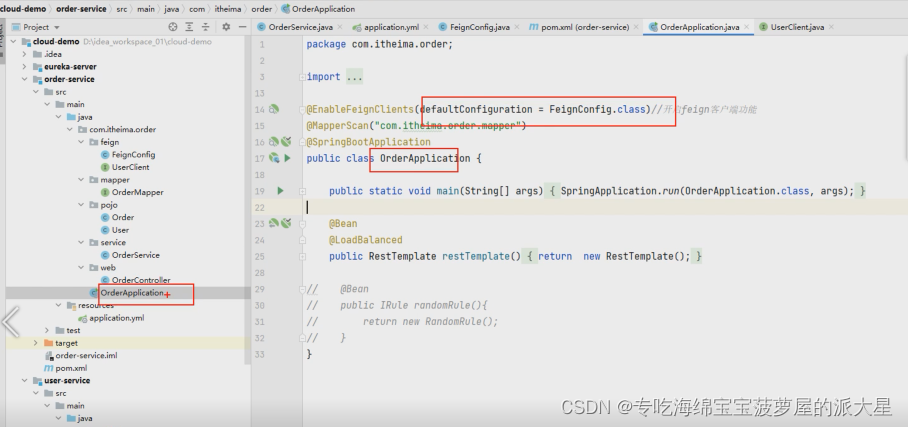Click Spring bean gutter icon on line 14
908x427 pixels.
(x=274, y=109)
